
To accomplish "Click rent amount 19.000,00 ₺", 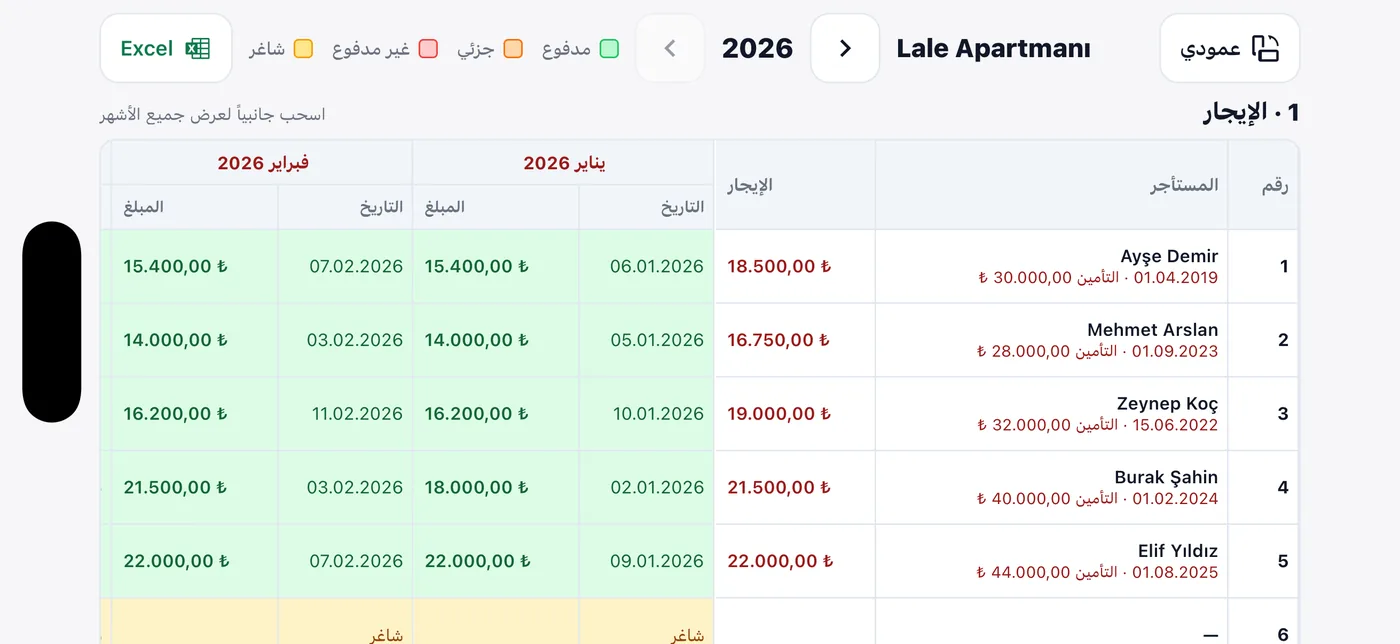I will pyautogui.click(x=779, y=414).
